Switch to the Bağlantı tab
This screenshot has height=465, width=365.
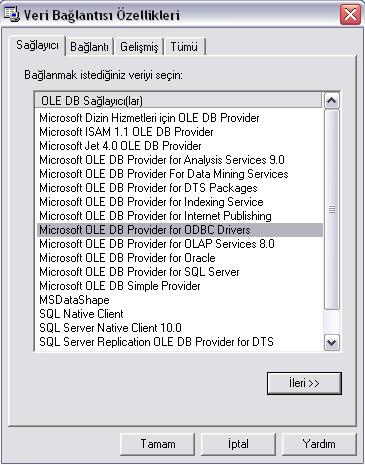[89, 47]
